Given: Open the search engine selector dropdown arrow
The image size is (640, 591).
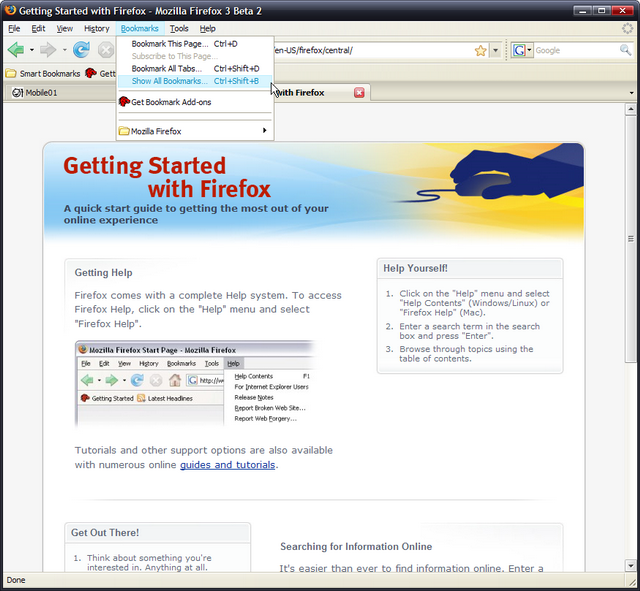Looking at the screenshot, I should point(529,50).
